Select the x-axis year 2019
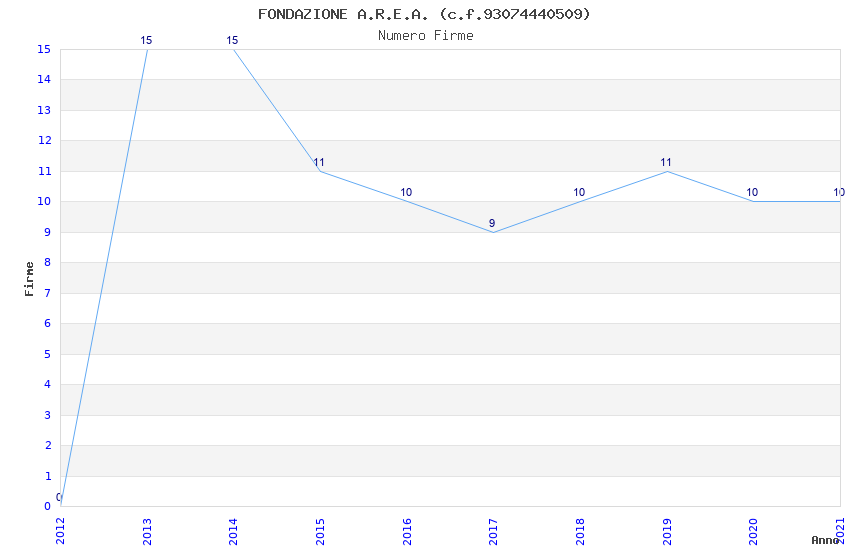The width and height of the screenshot is (850, 550). pos(667,531)
